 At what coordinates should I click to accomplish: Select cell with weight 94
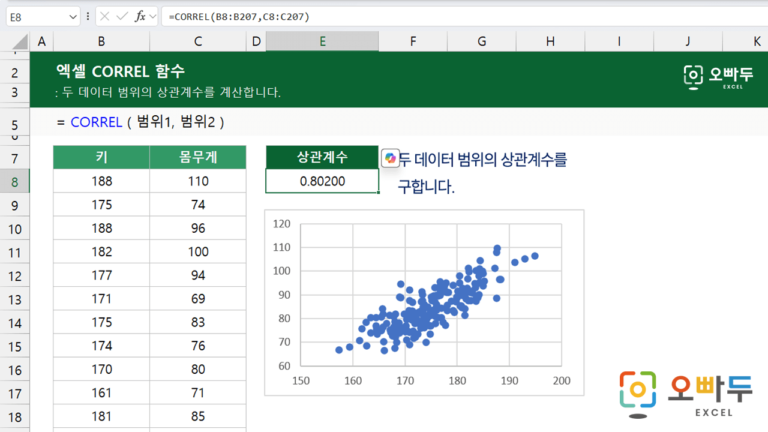[x=198, y=275]
